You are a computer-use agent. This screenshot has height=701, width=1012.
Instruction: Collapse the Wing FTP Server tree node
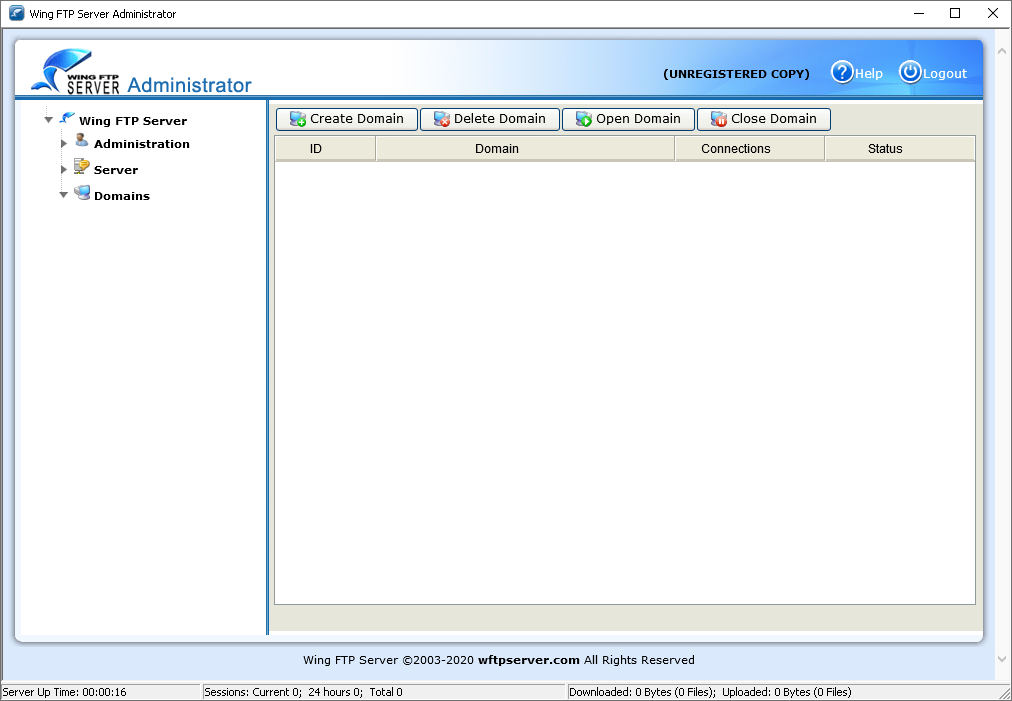click(x=48, y=119)
